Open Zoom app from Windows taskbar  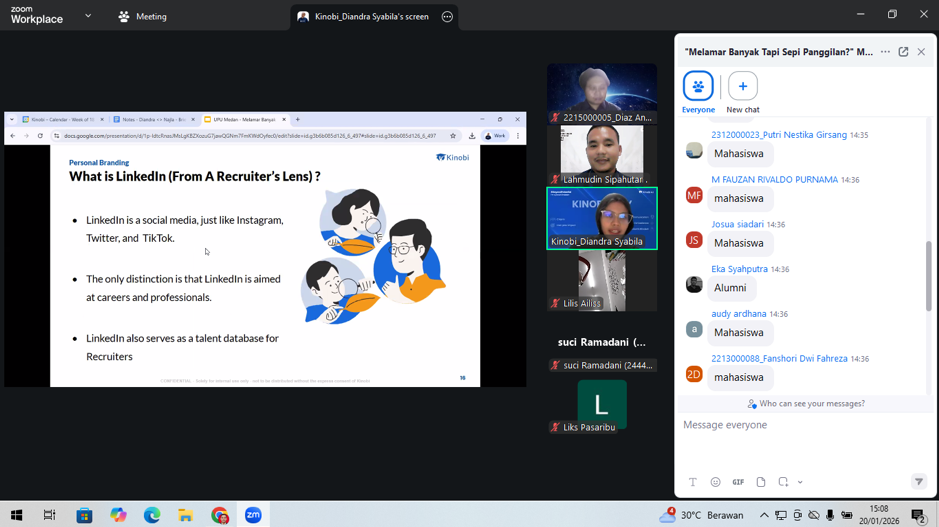pyautogui.click(x=253, y=515)
